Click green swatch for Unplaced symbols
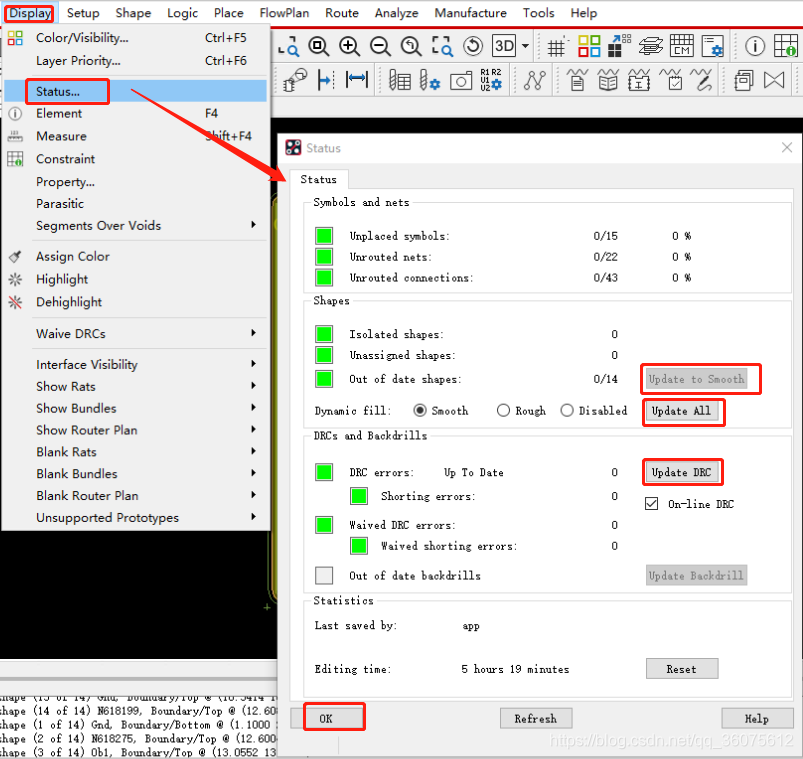803x759 pixels. click(324, 236)
